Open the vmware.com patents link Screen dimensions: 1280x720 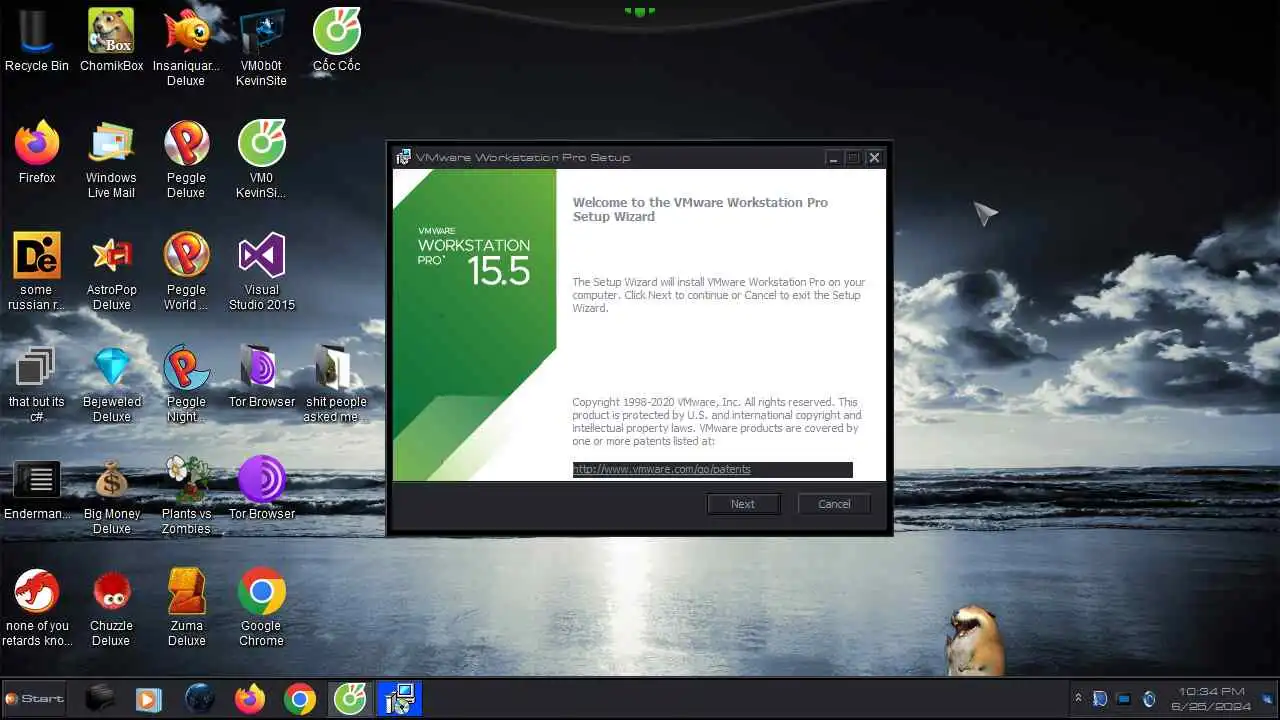pos(662,469)
